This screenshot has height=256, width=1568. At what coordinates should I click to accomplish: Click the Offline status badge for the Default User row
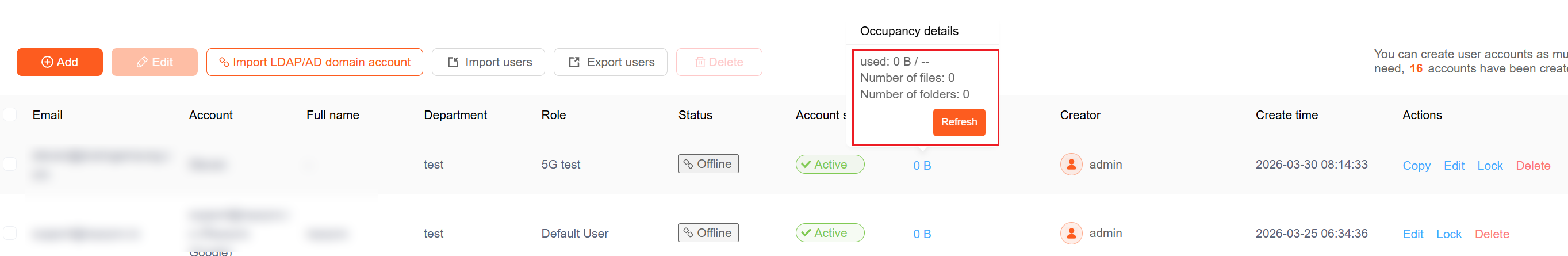tap(708, 233)
